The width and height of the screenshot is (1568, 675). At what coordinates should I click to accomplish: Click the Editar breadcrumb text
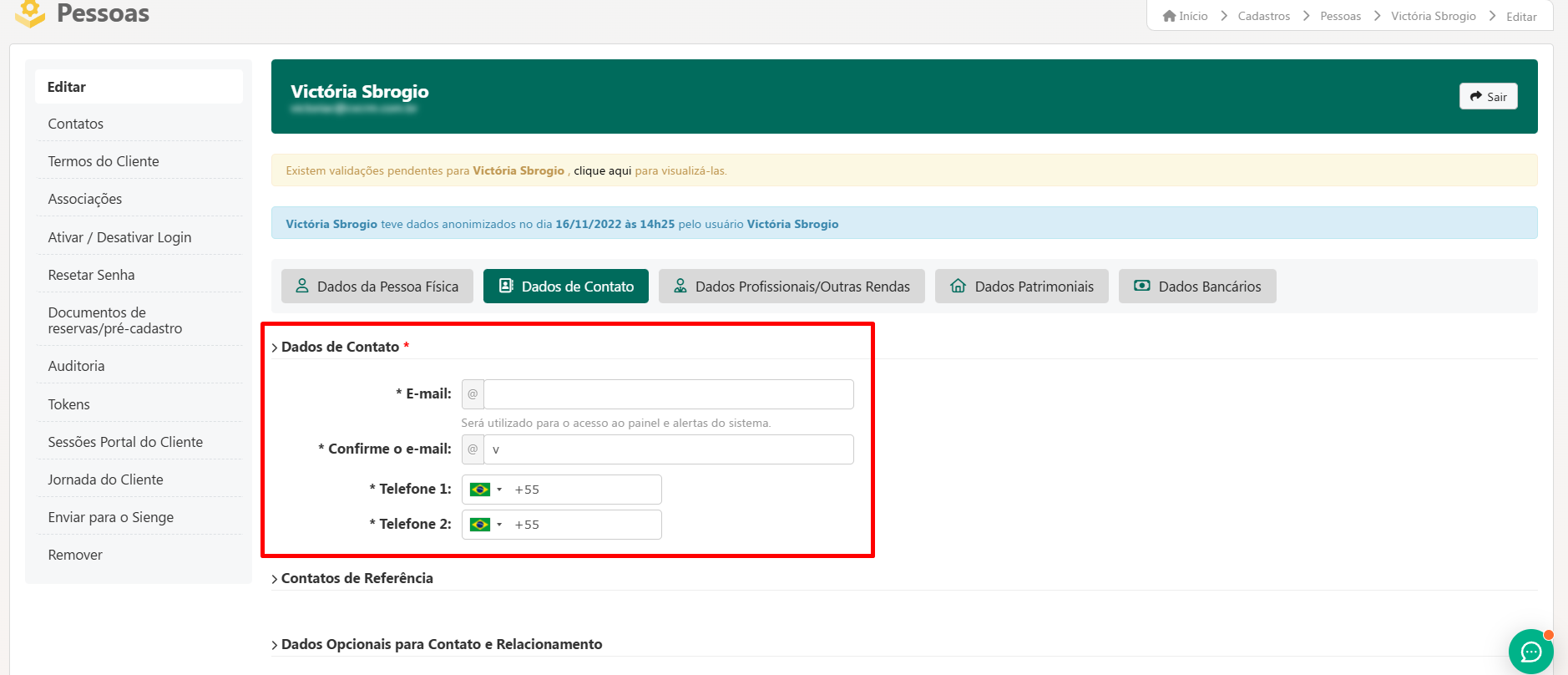(x=1521, y=17)
